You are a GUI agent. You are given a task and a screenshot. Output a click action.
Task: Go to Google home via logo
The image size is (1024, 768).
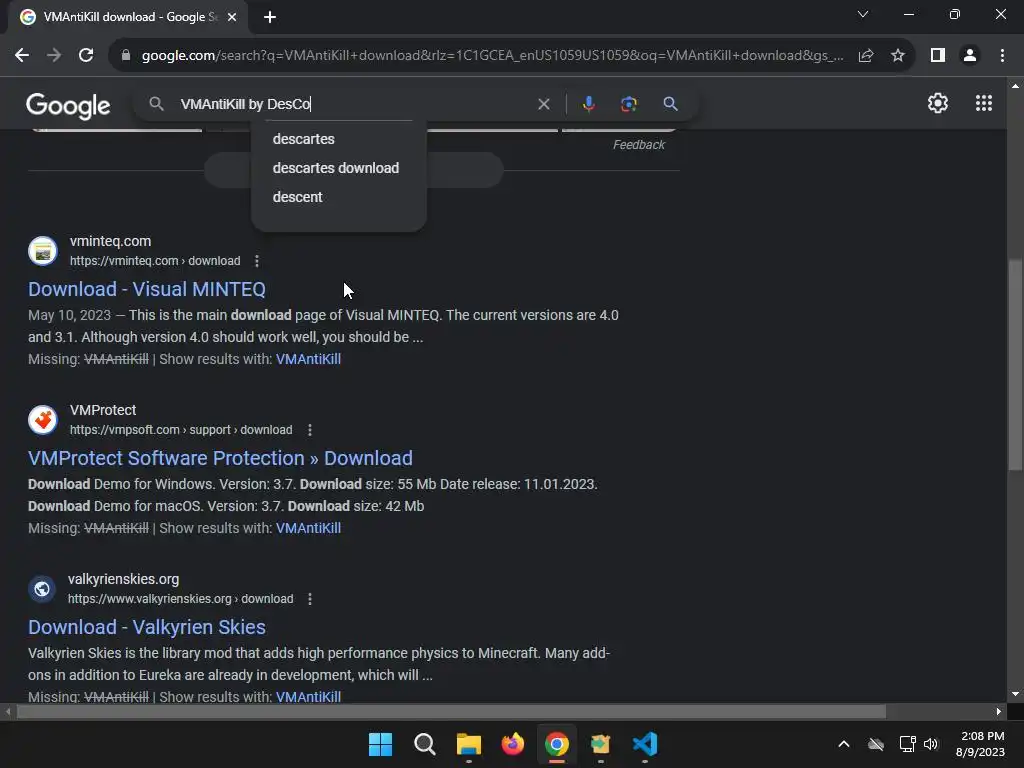tap(68, 106)
